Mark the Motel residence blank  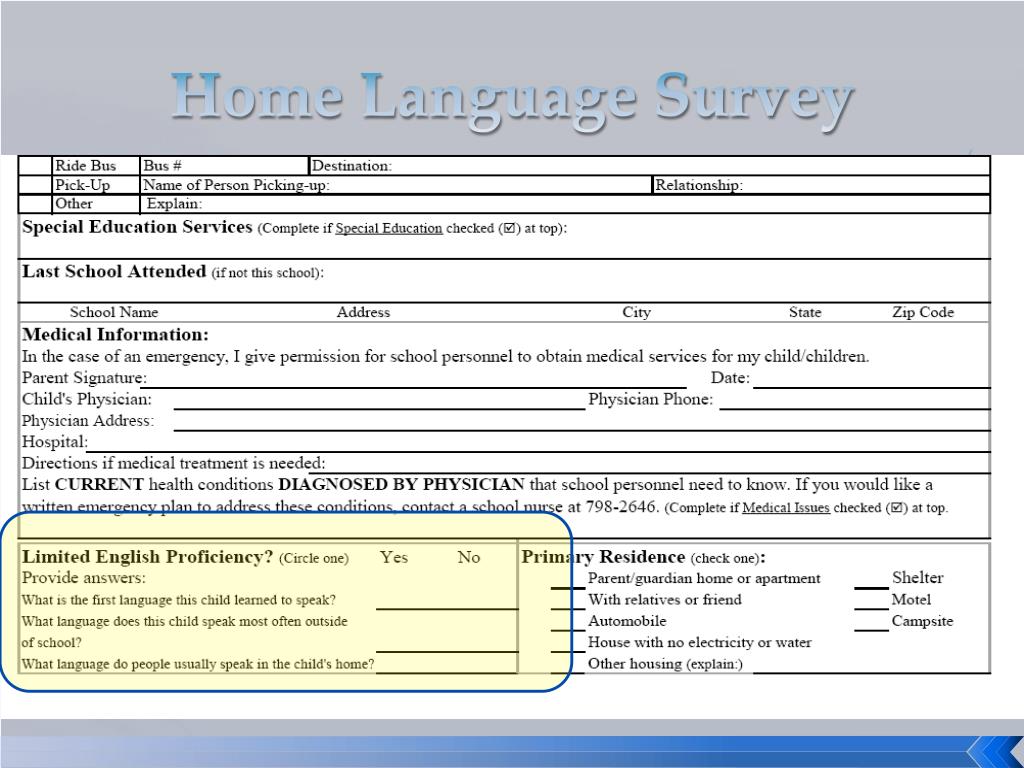coord(871,601)
